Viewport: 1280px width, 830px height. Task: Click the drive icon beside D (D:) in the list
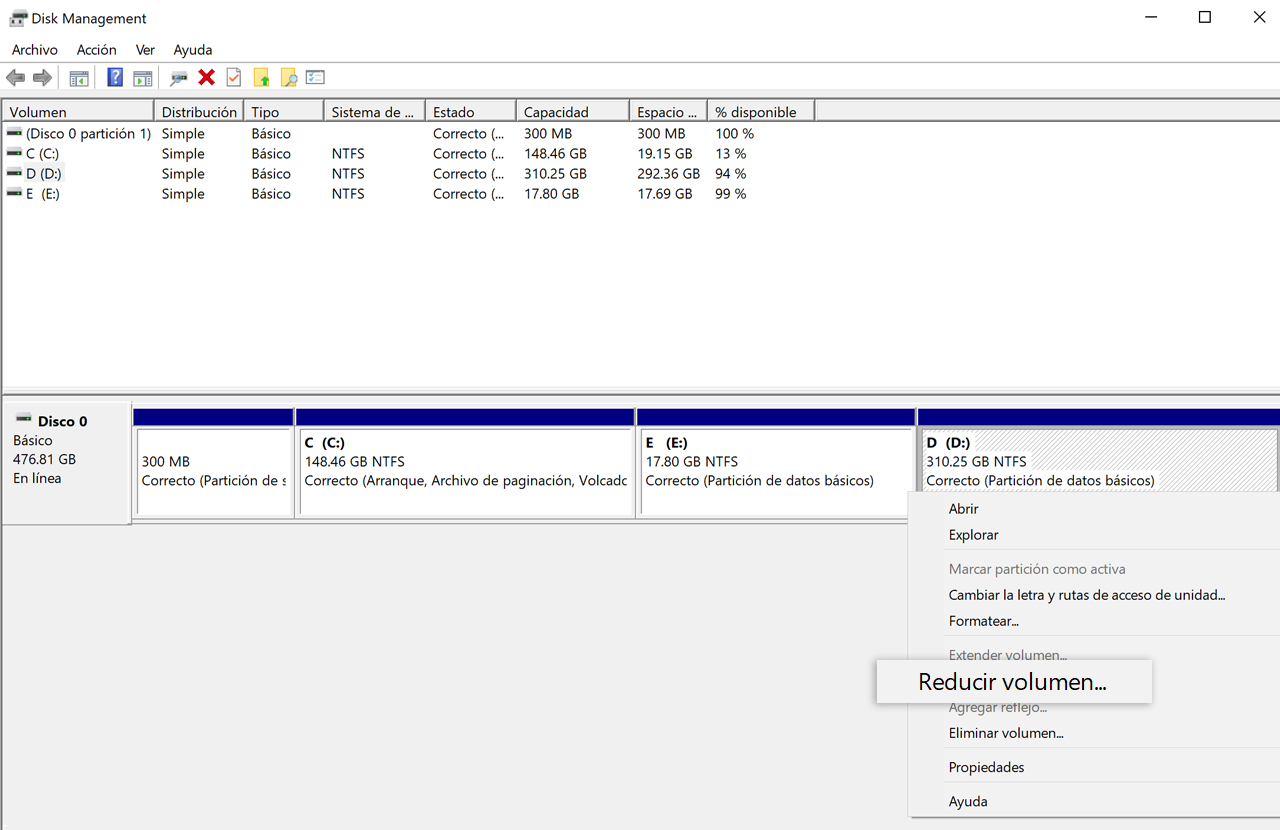pos(14,173)
